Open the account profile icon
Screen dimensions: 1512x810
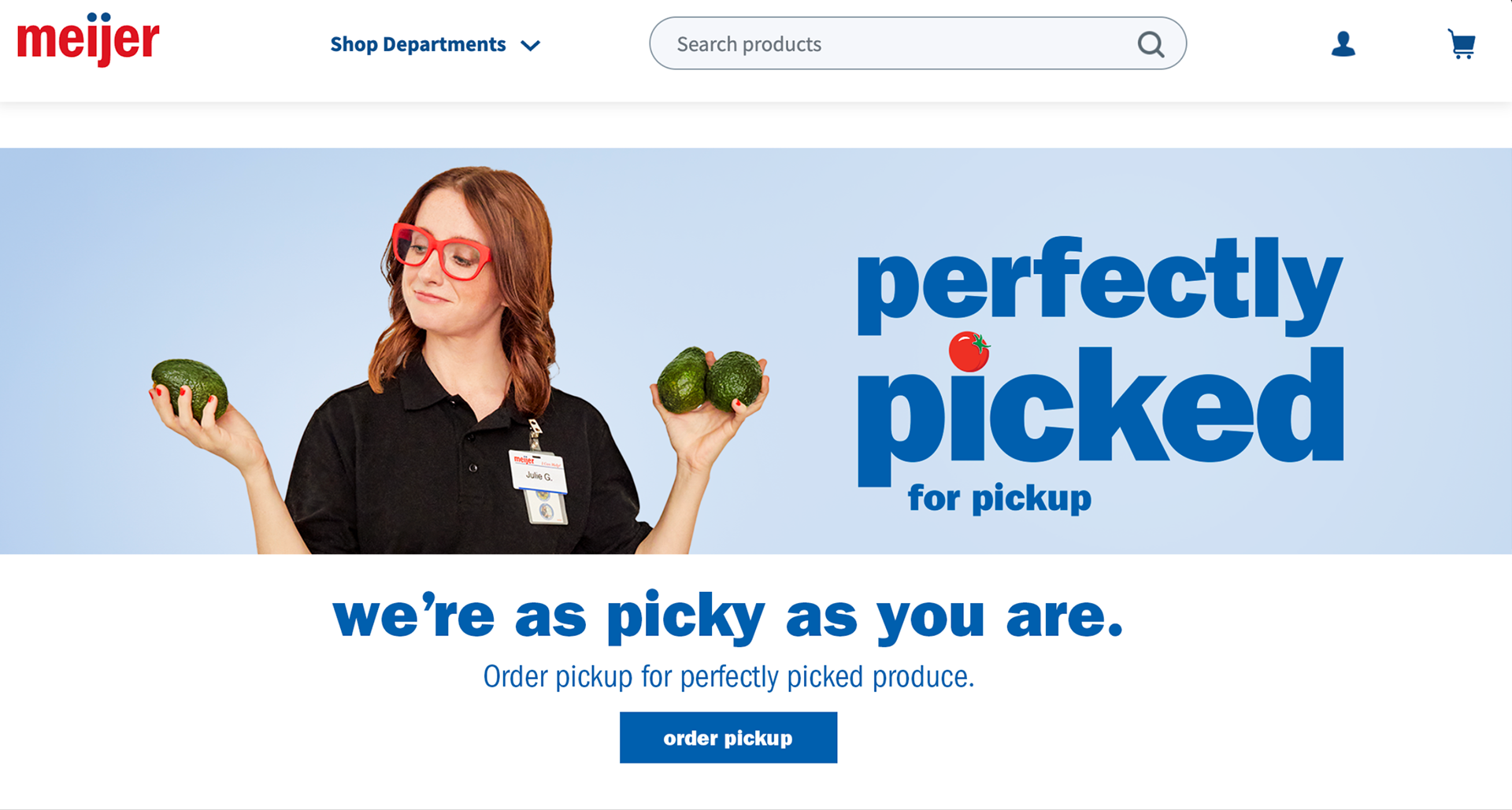pos(1343,44)
